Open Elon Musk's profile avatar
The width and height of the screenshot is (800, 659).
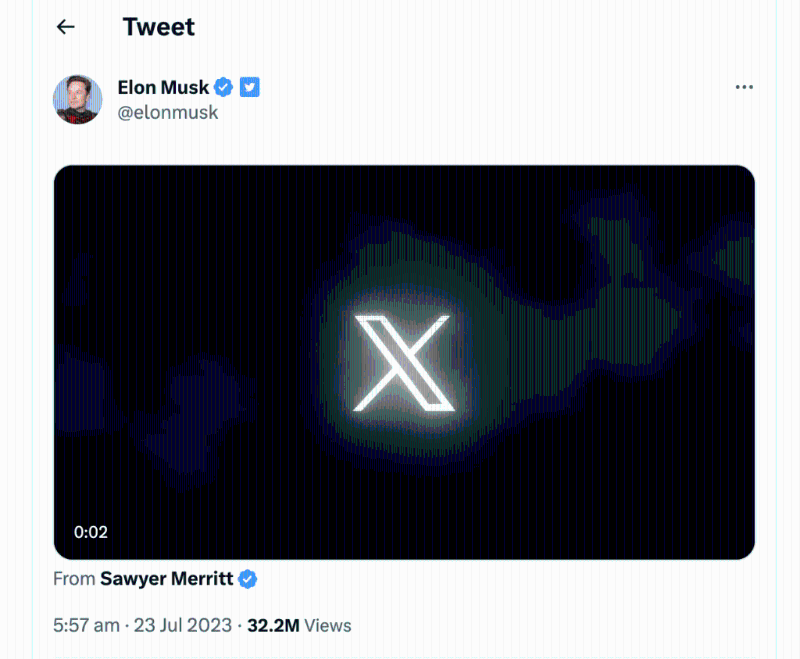(x=77, y=99)
